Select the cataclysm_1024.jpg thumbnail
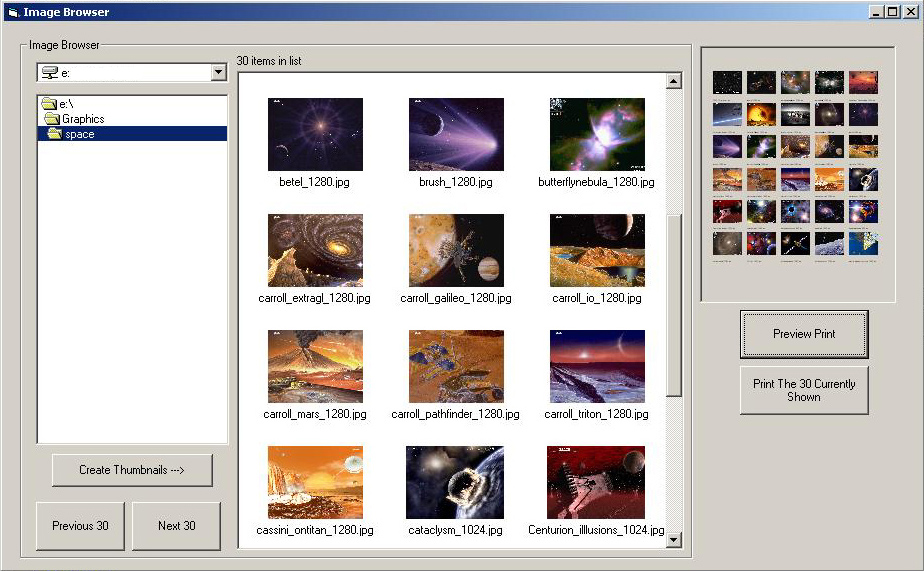 tap(456, 482)
